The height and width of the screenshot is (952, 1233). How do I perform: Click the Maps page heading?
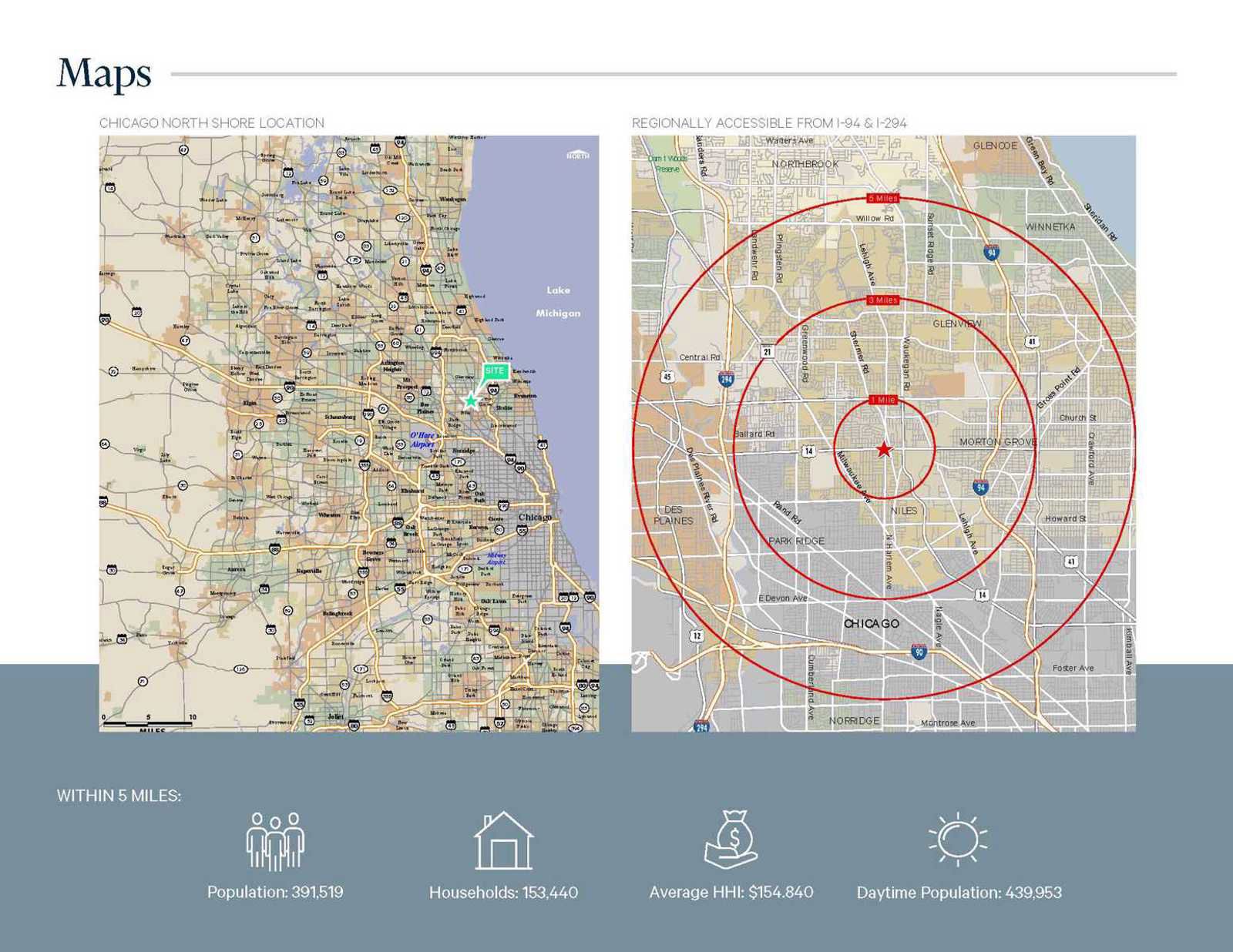104,75
